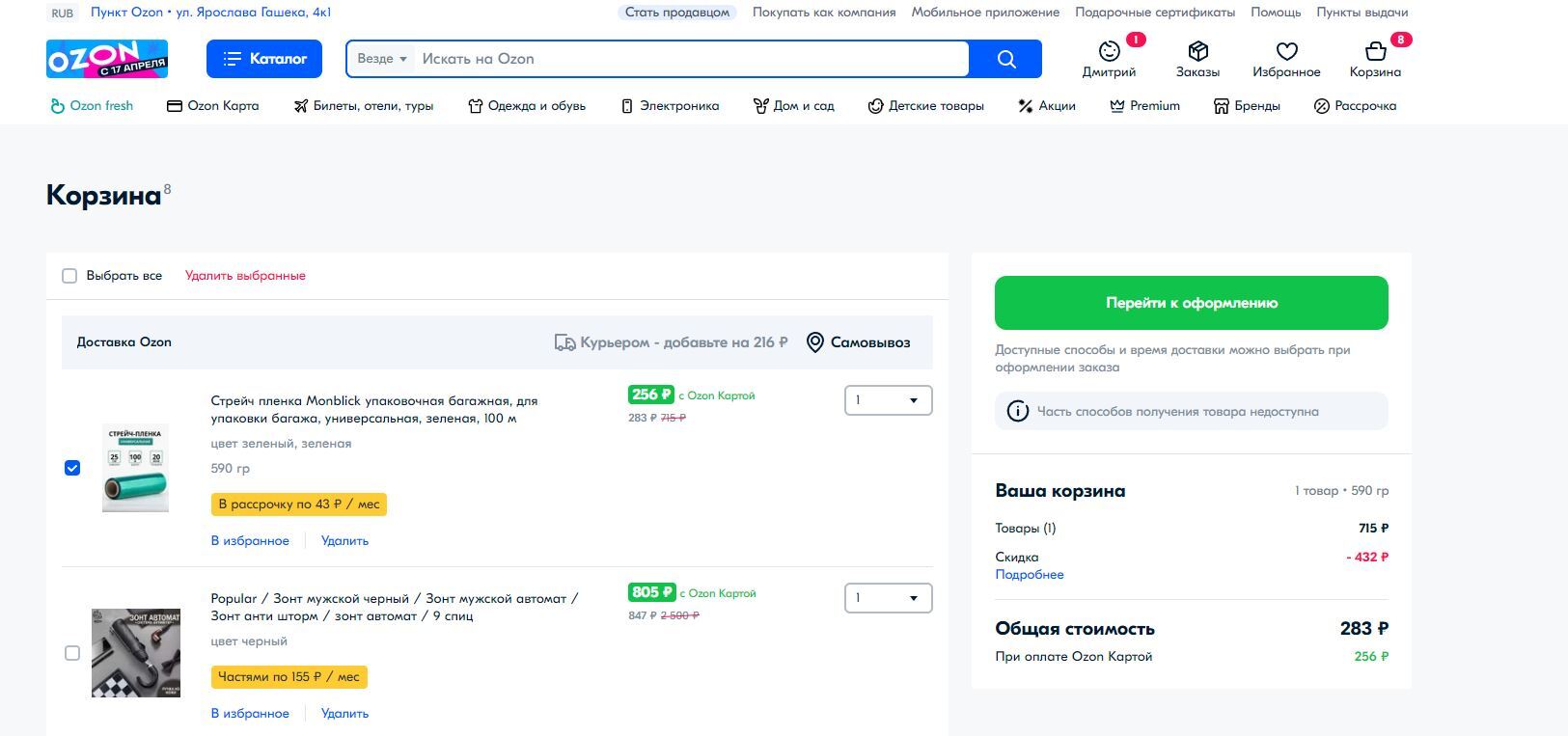The image size is (1568, 736).
Task: Open Зонт автомат product thumbnail
Action: click(136, 653)
